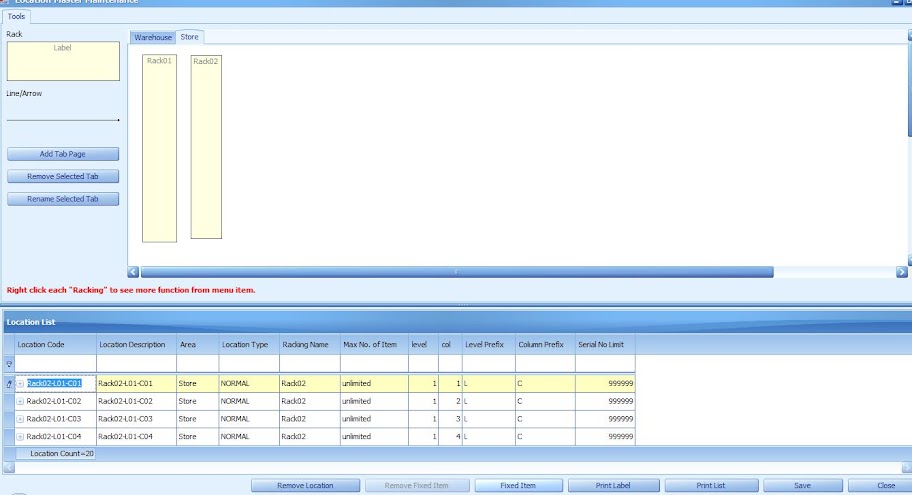This screenshot has width=912, height=495.
Task: Click Location Description filter input field
Action: point(137,364)
